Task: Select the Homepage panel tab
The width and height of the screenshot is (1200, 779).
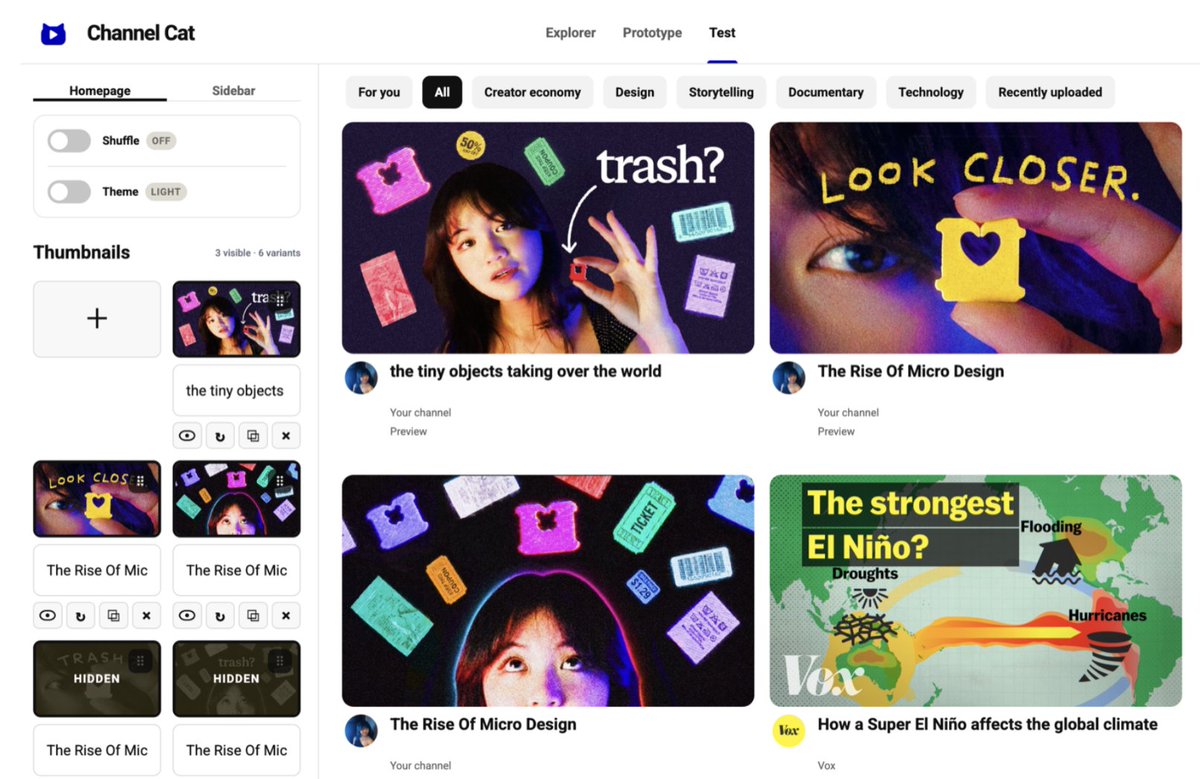Action: (100, 91)
